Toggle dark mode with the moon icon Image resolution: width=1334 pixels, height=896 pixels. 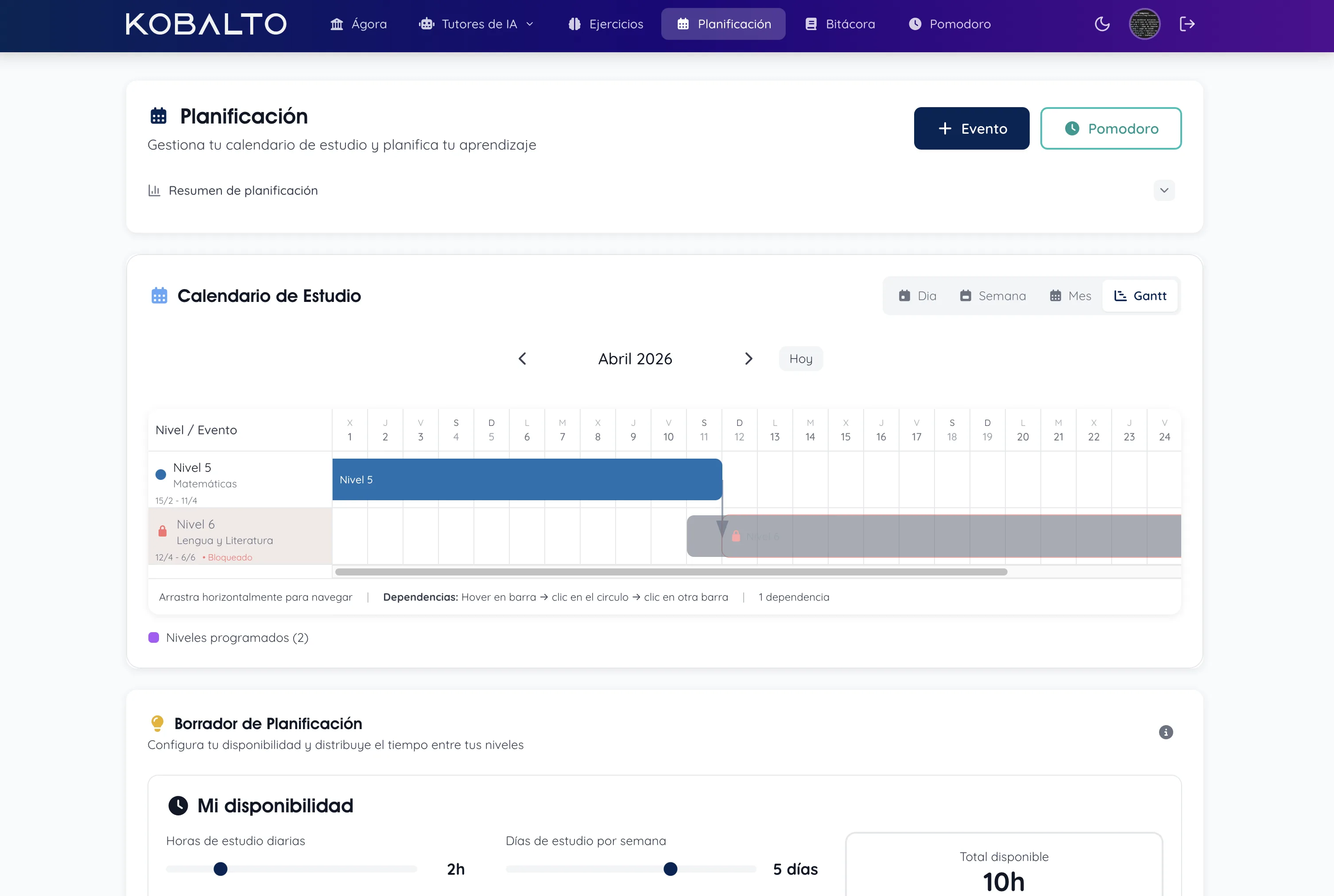(1102, 24)
